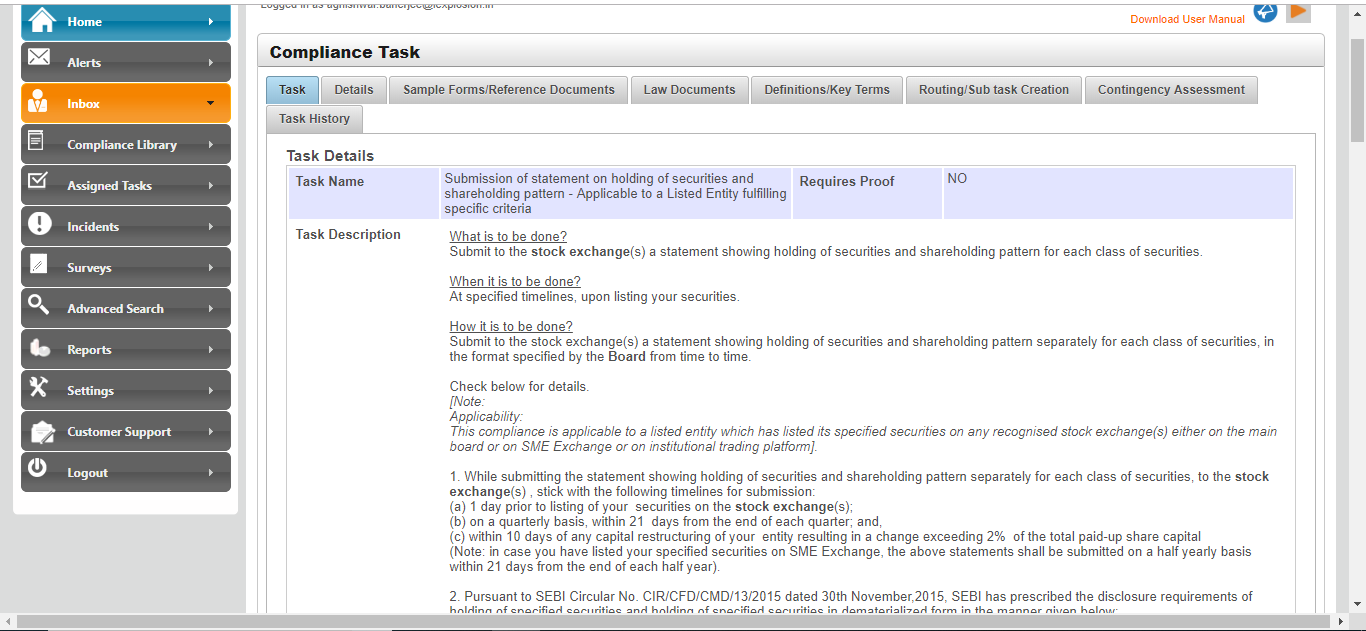
Task: Open the Alerts menu item
Action: [x=125, y=62]
